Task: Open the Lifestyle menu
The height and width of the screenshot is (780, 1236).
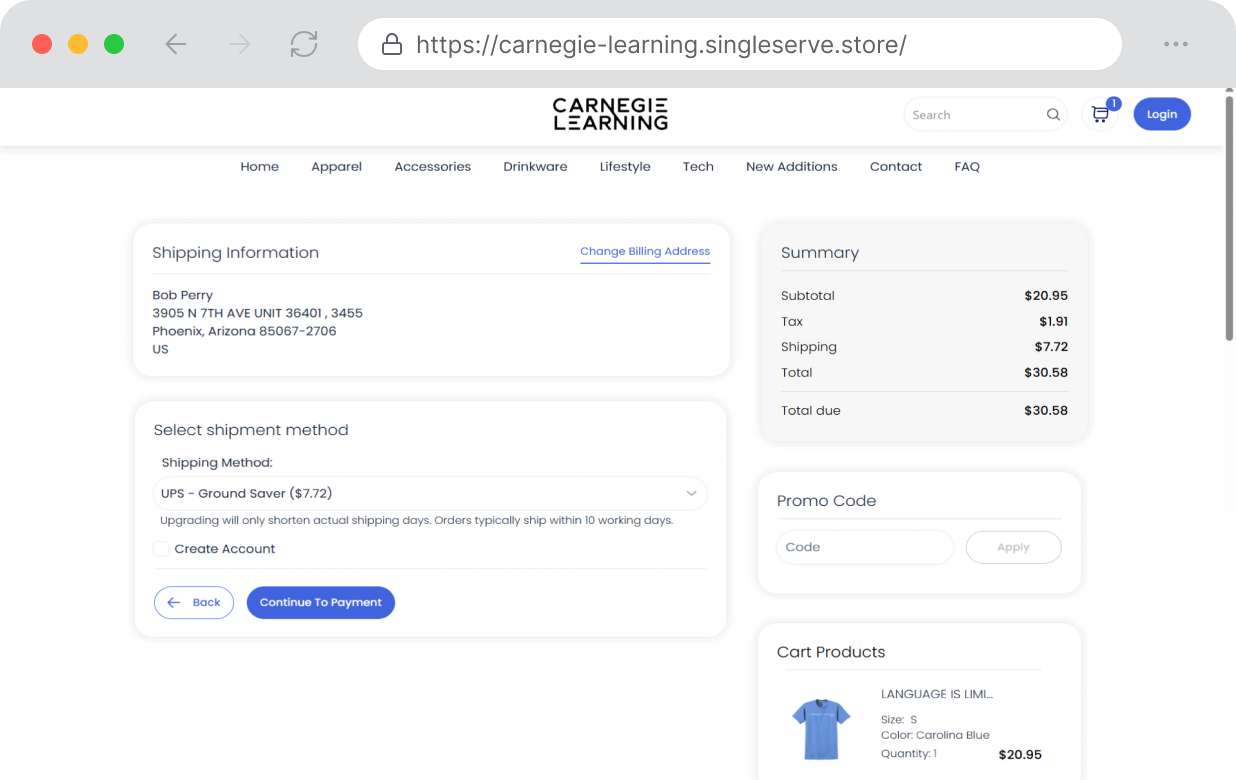Action: (625, 167)
